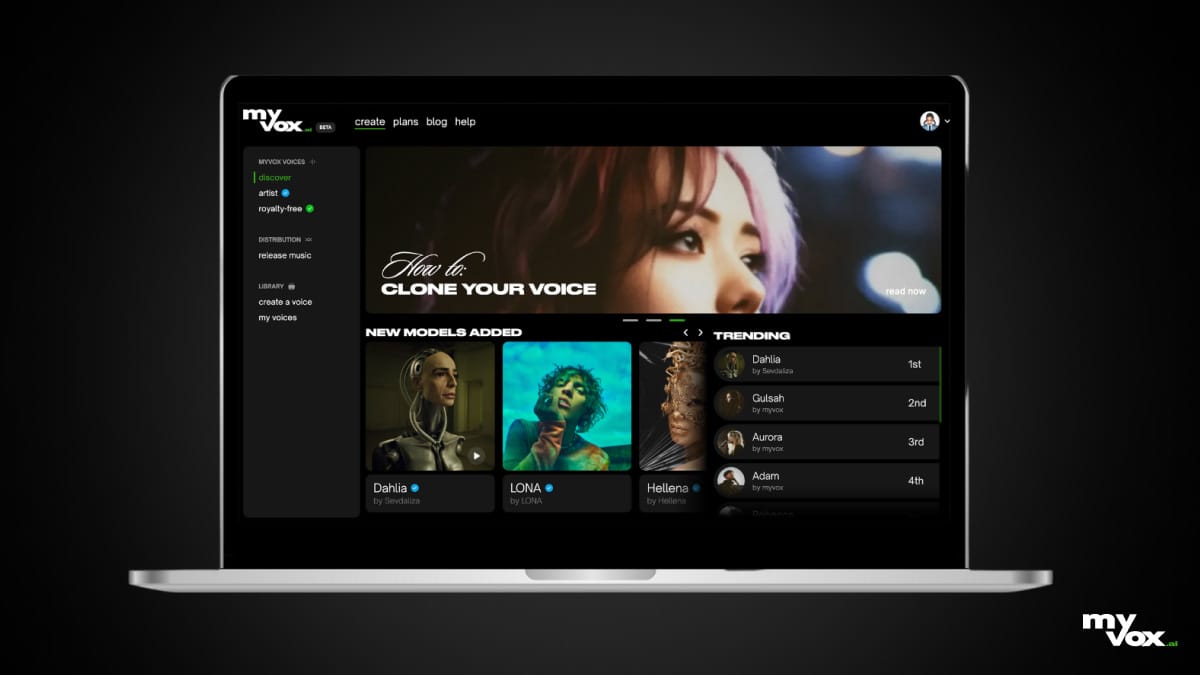Open royalty-free voices in sidebar
Screen dimensions: 1200x675
(x=280, y=209)
